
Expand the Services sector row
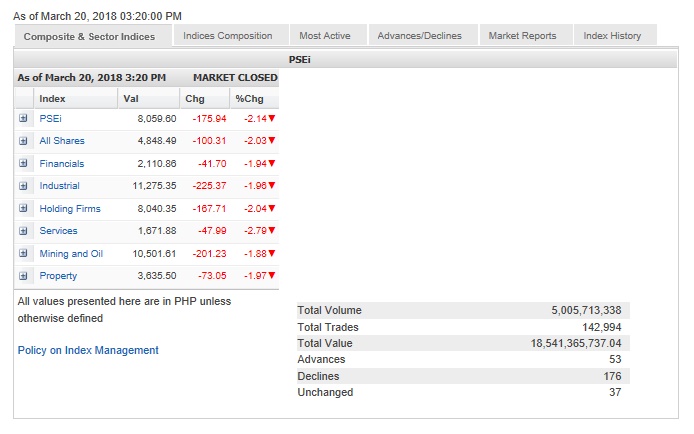[23, 231]
